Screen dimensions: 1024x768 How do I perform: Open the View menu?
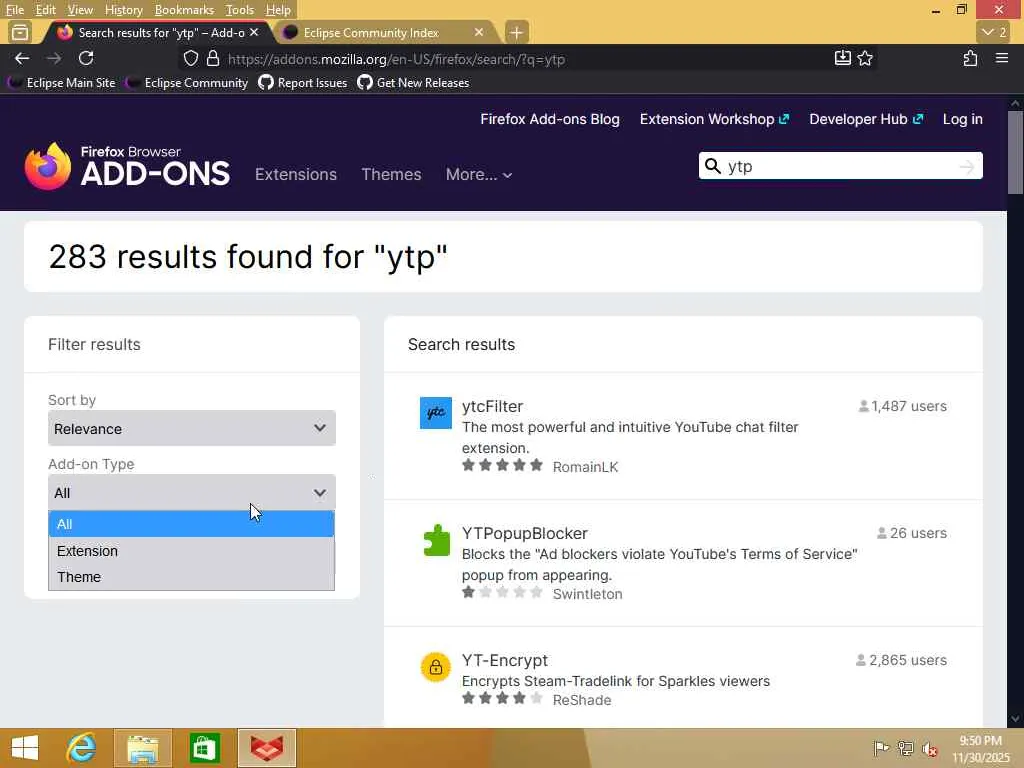click(x=80, y=10)
